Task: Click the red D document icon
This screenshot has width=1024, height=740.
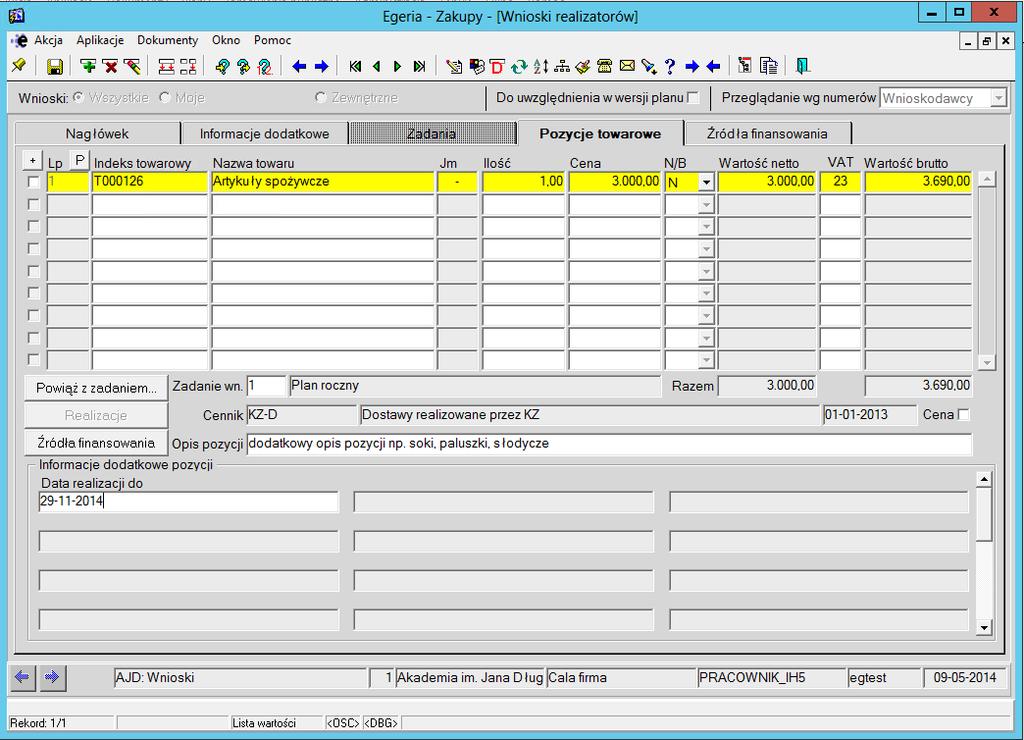Action: click(497, 66)
